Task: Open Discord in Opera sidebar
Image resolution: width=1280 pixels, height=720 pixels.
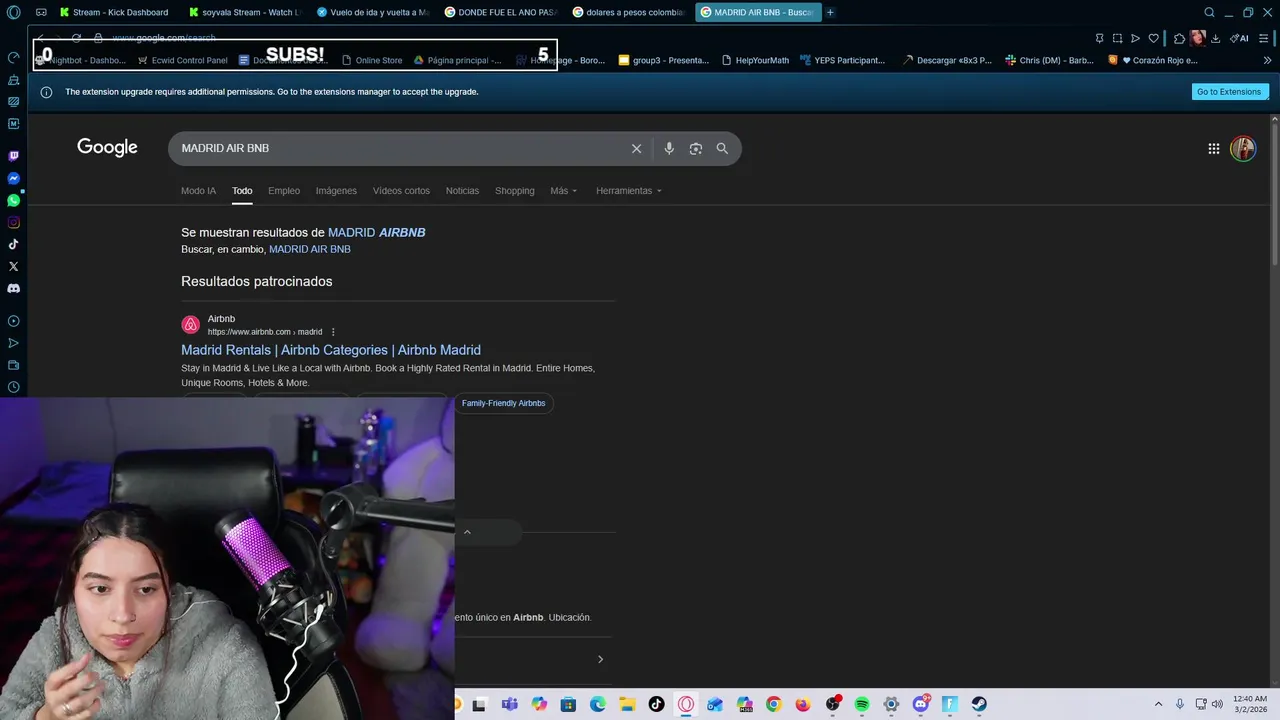Action: pyautogui.click(x=13, y=288)
